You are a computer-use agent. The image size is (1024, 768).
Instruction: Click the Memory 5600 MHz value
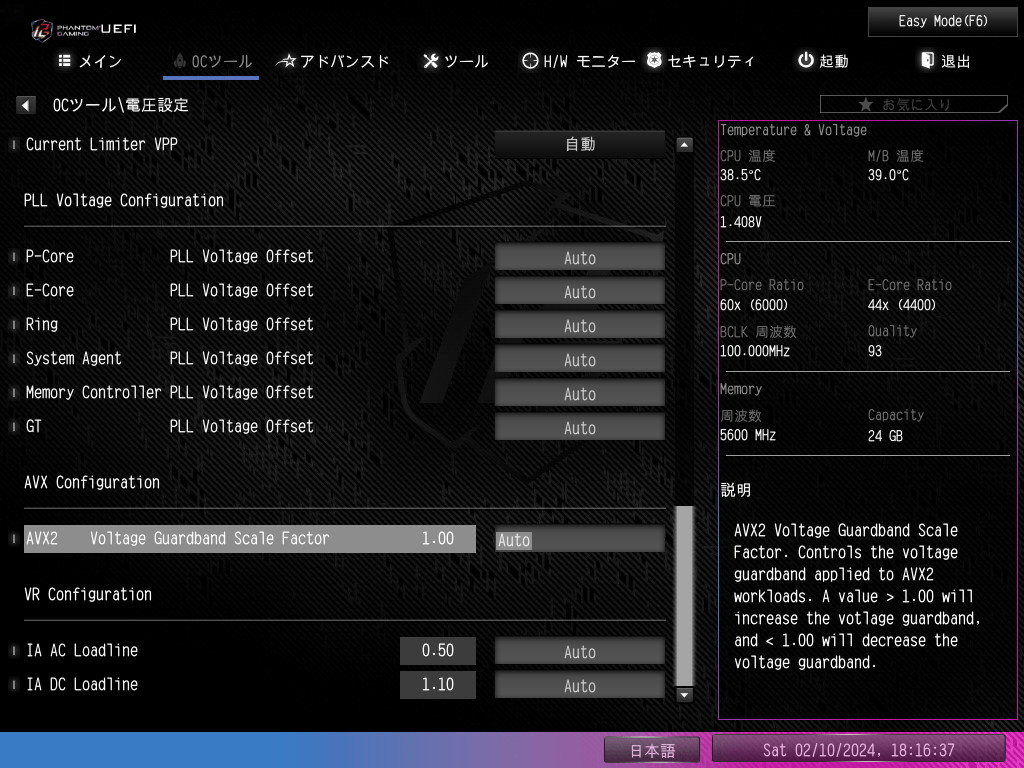click(748, 435)
